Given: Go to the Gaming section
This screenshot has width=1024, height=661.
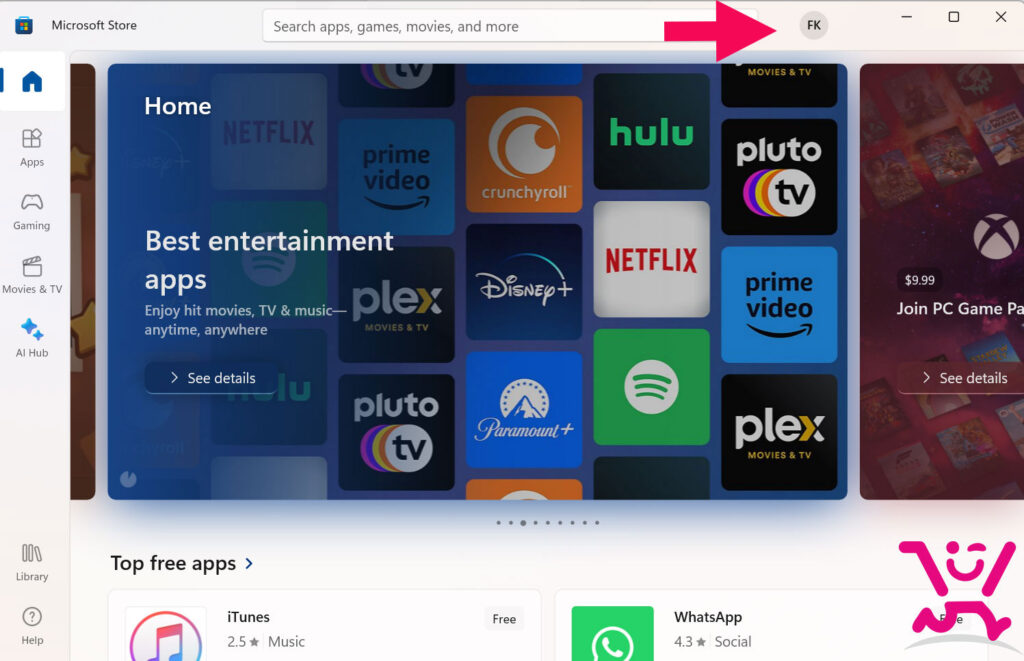Looking at the screenshot, I should tap(32, 212).
